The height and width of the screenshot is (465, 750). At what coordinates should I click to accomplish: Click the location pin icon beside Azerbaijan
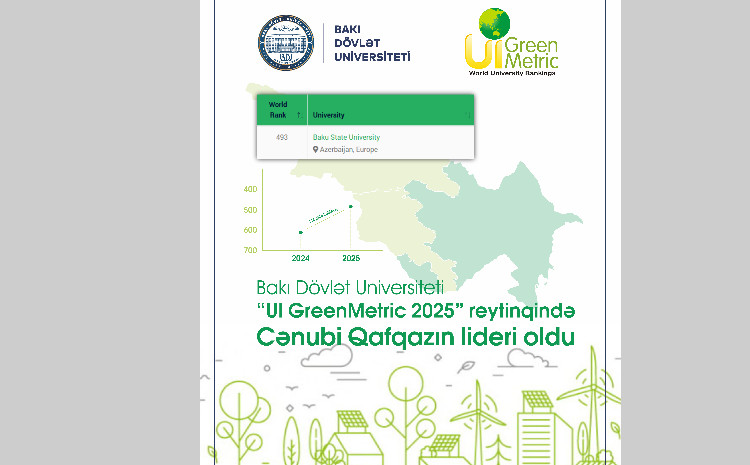(x=315, y=149)
